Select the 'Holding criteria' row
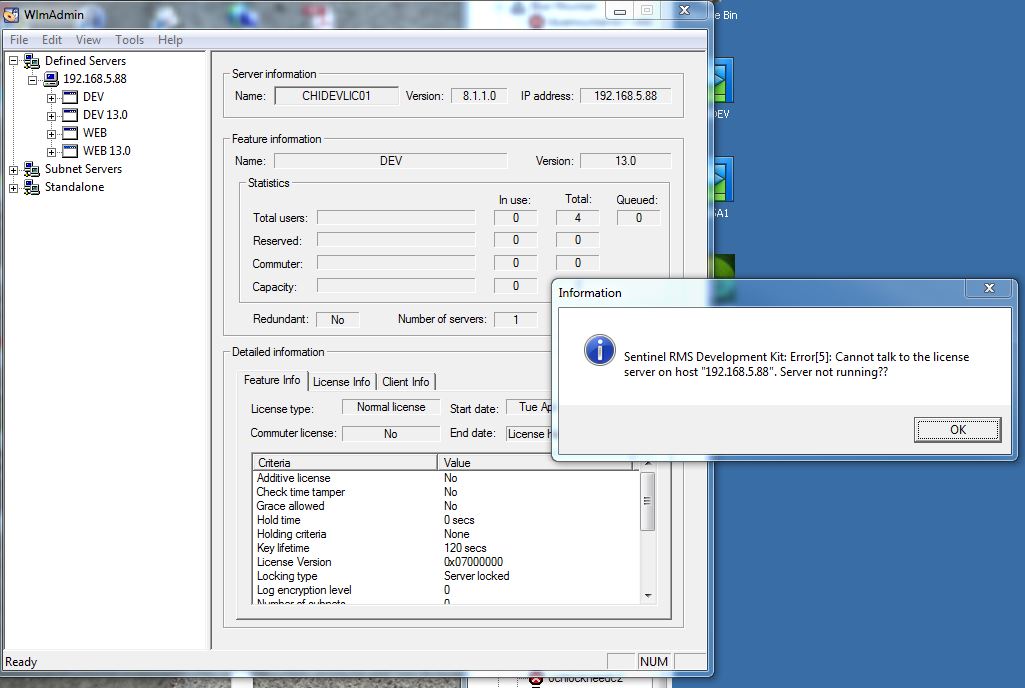Viewport: 1025px width, 688px height. (x=446, y=534)
